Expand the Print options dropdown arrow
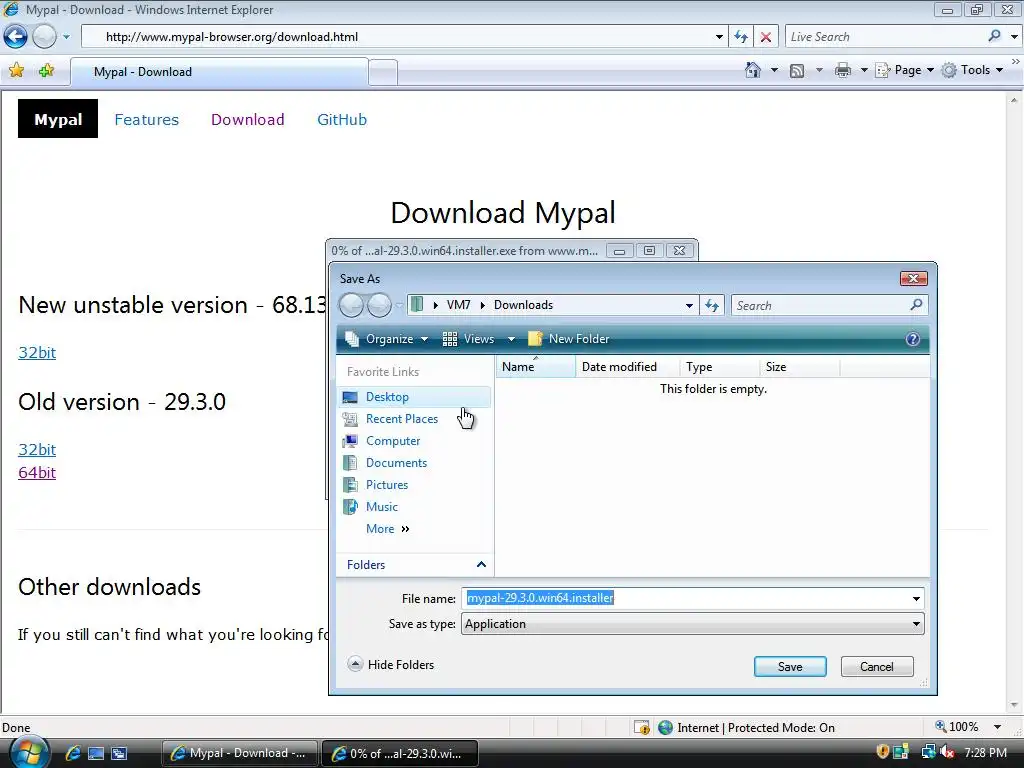1024x768 pixels. coord(863,70)
